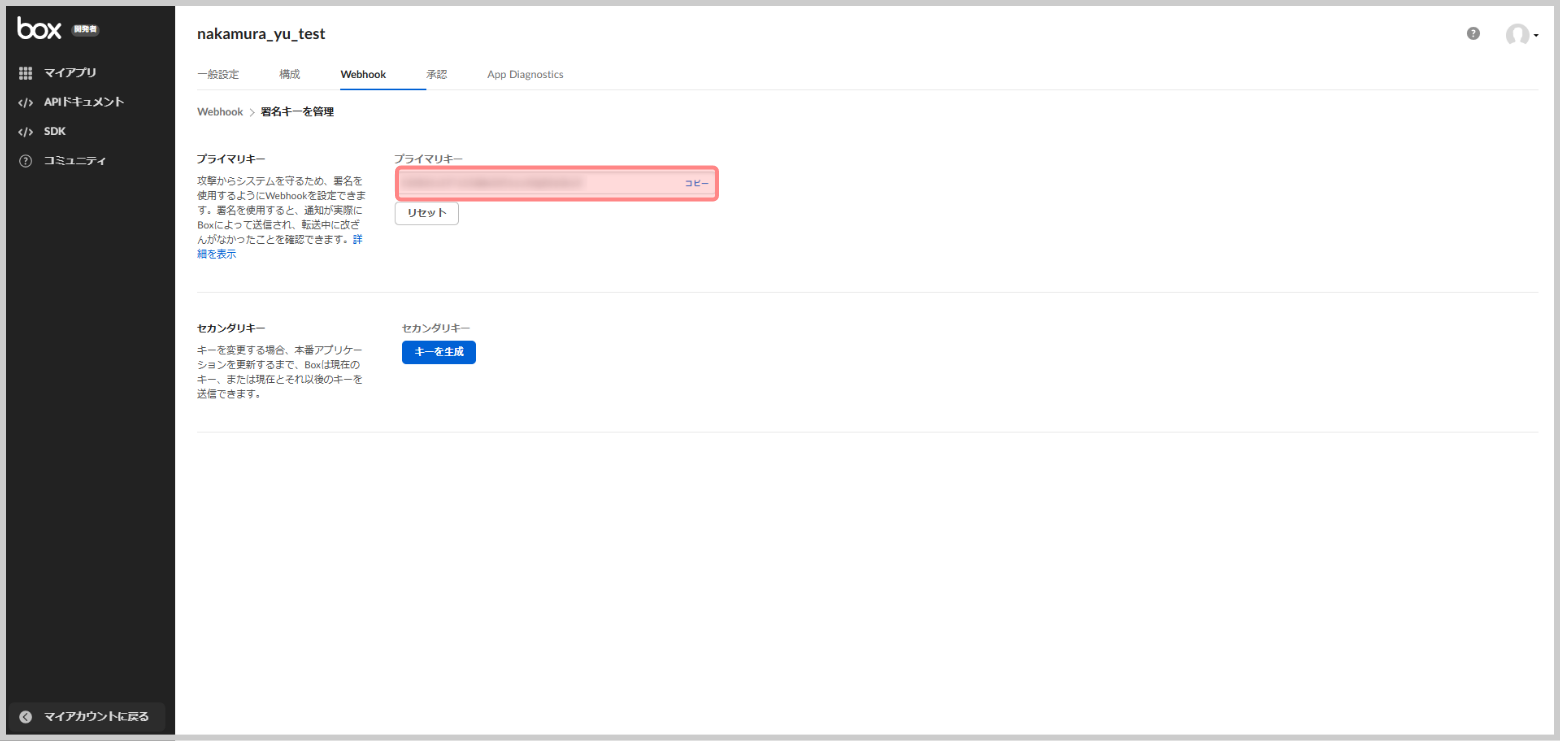Click the セカンダリキー section heading on the left
This screenshot has width=1560, height=741.
click(231, 328)
